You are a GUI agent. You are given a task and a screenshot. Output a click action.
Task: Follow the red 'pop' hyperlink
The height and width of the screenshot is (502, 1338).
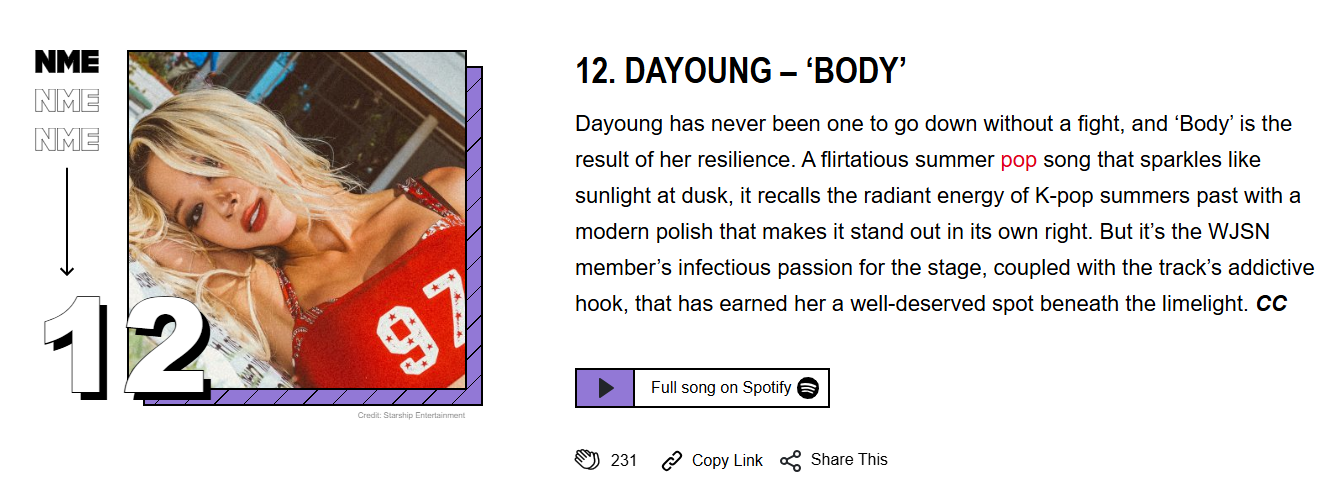pyautogui.click(x=1018, y=160)
